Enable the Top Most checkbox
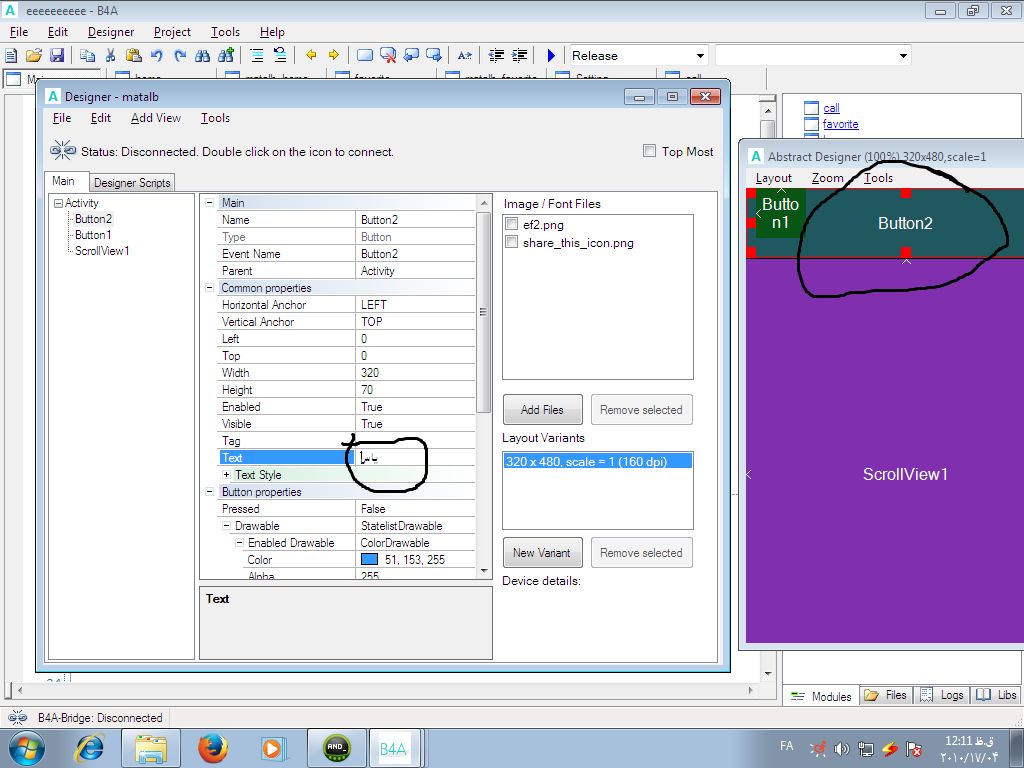 (x=650, y=151)
